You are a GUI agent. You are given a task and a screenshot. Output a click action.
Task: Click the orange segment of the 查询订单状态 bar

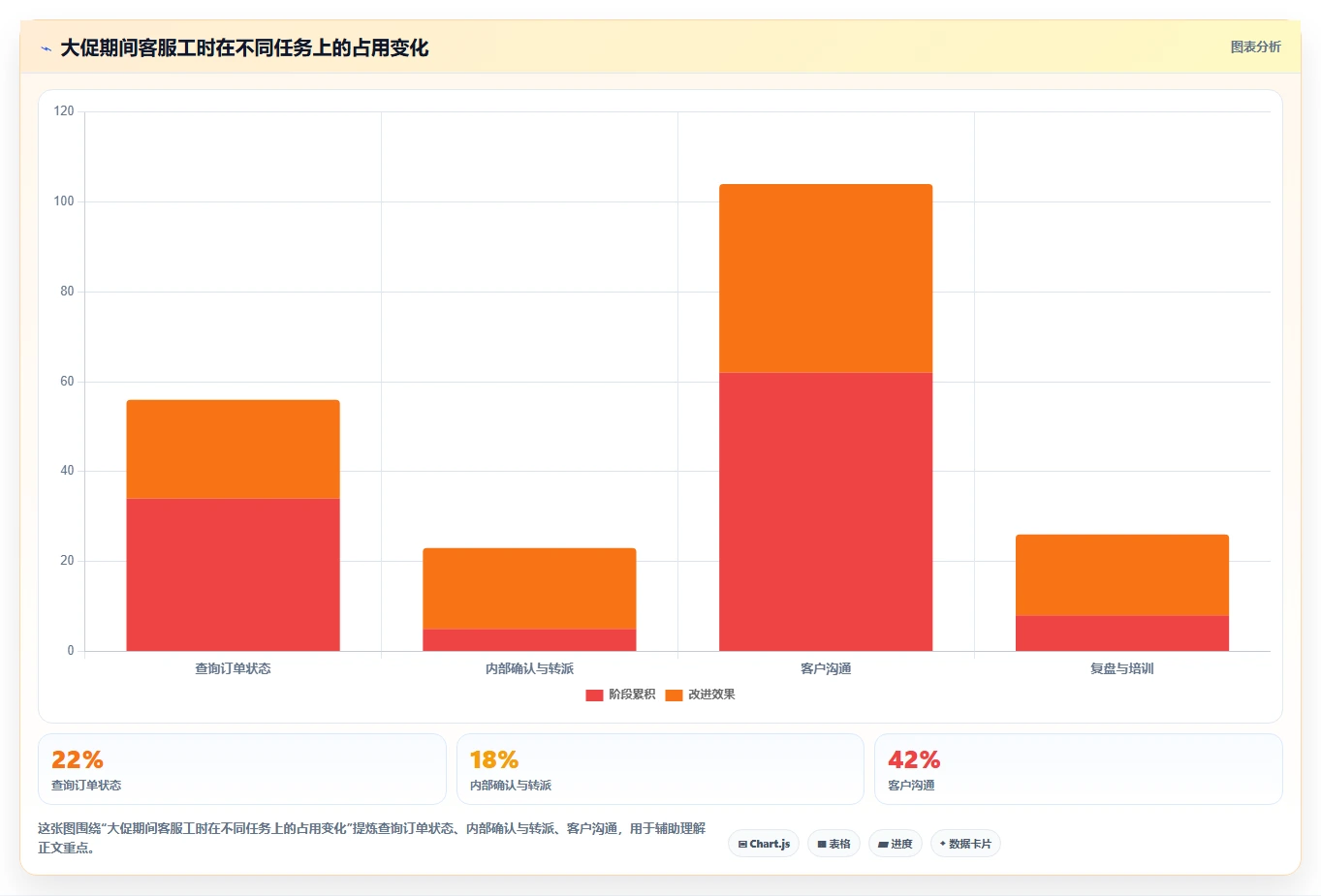(233, 448)
